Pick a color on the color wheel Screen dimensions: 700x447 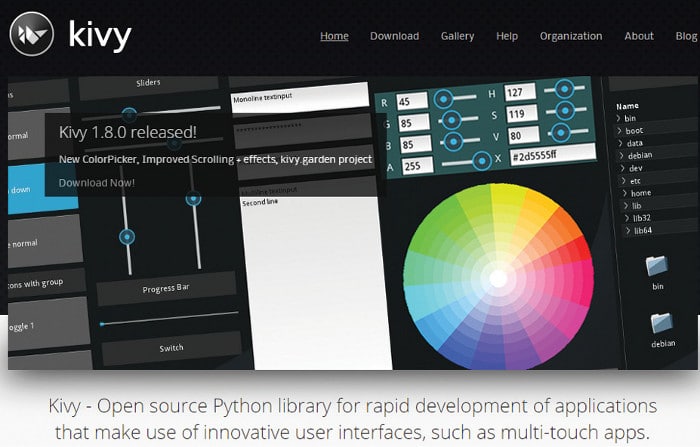(x=496, y=274)
